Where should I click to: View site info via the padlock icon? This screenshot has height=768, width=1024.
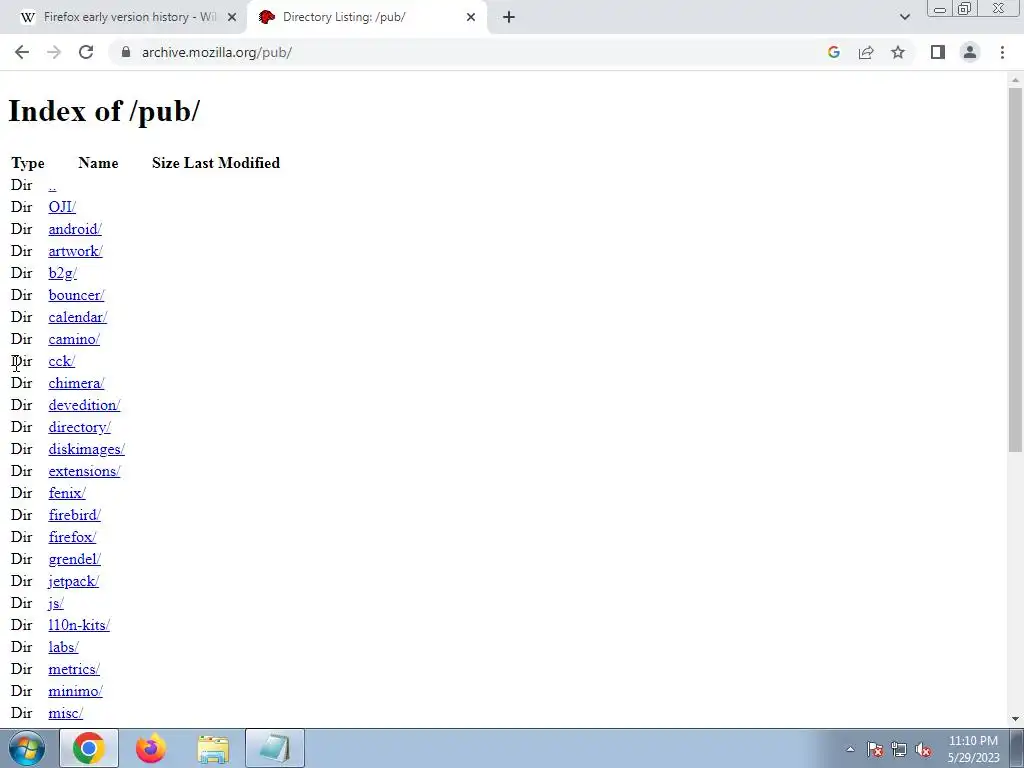pyautogui.click(x=126, y=52)
